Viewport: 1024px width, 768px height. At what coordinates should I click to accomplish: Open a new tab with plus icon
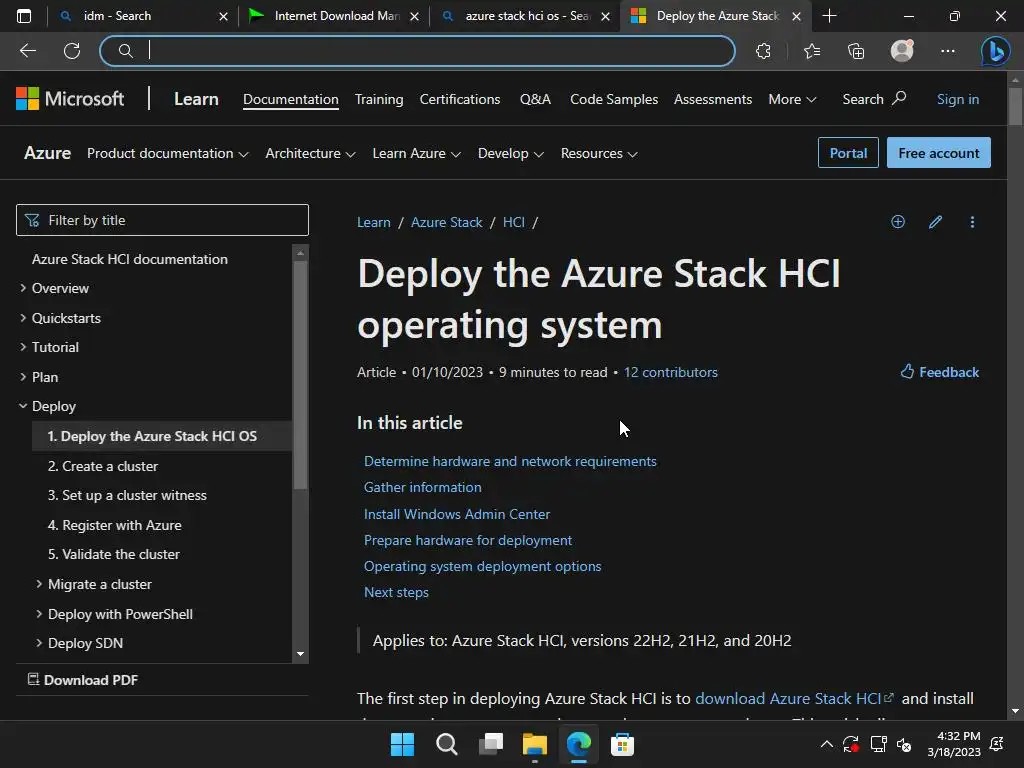829,16
